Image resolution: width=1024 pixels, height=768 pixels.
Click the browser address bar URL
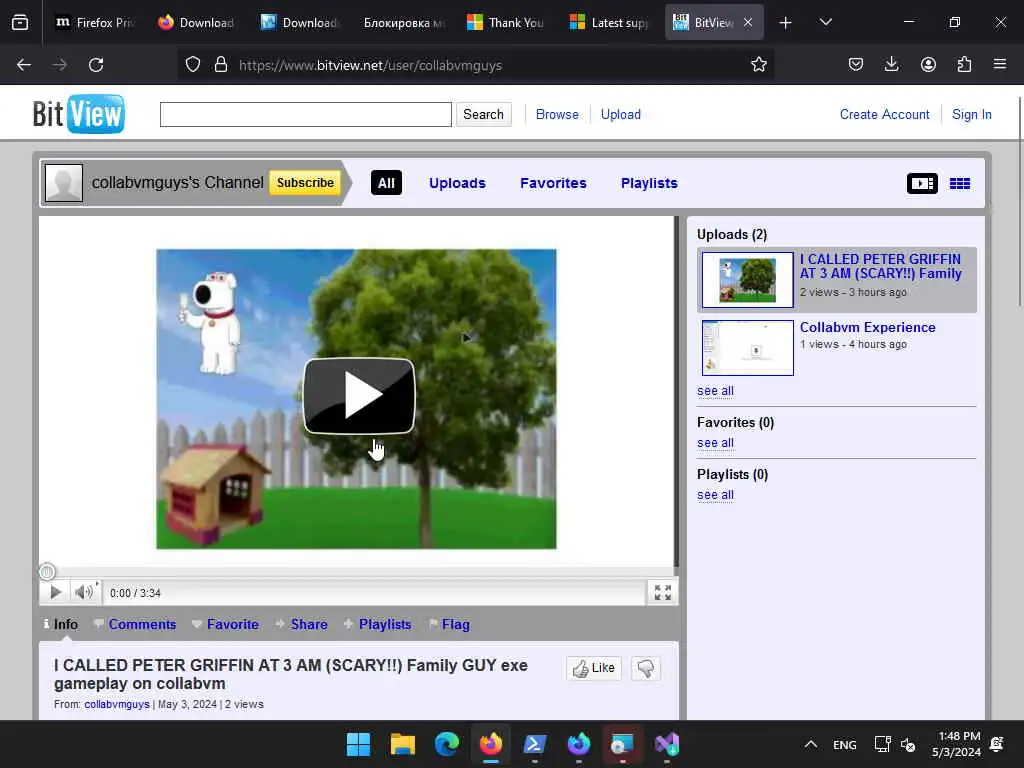[370, 65]
